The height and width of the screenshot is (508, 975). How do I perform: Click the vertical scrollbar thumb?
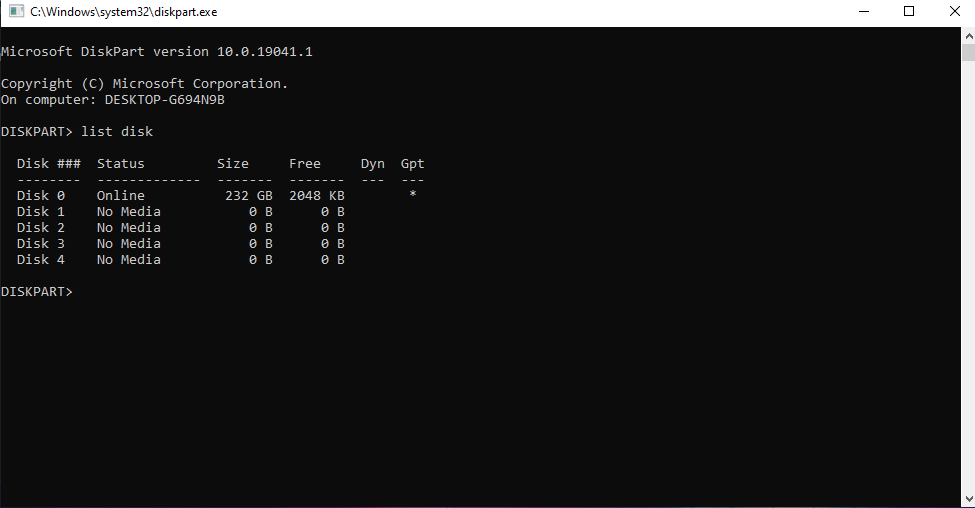tap(967, 53)
